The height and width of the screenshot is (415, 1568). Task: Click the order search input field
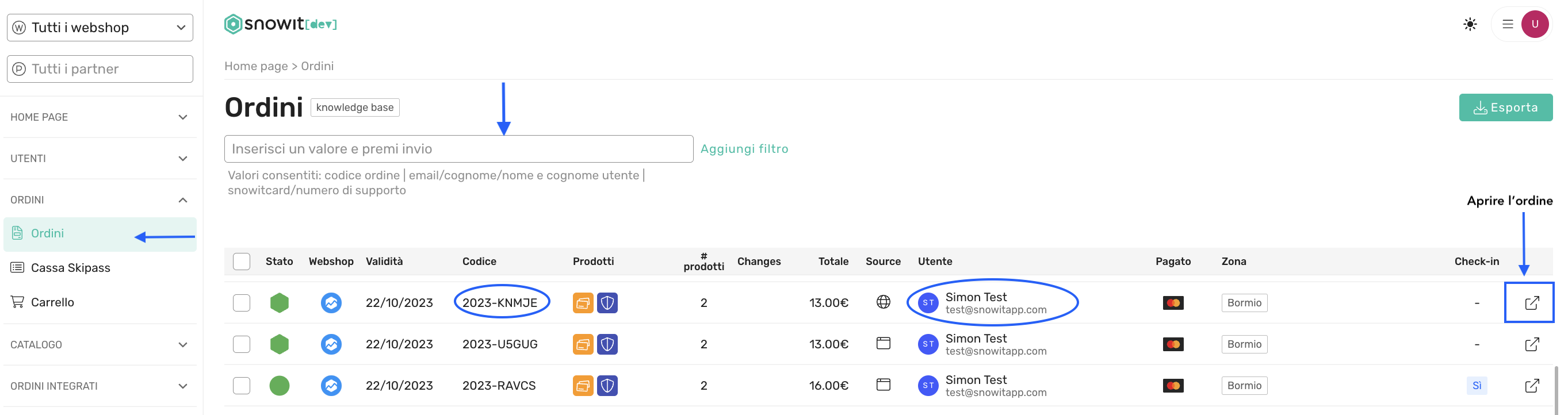tap(458, 148)
